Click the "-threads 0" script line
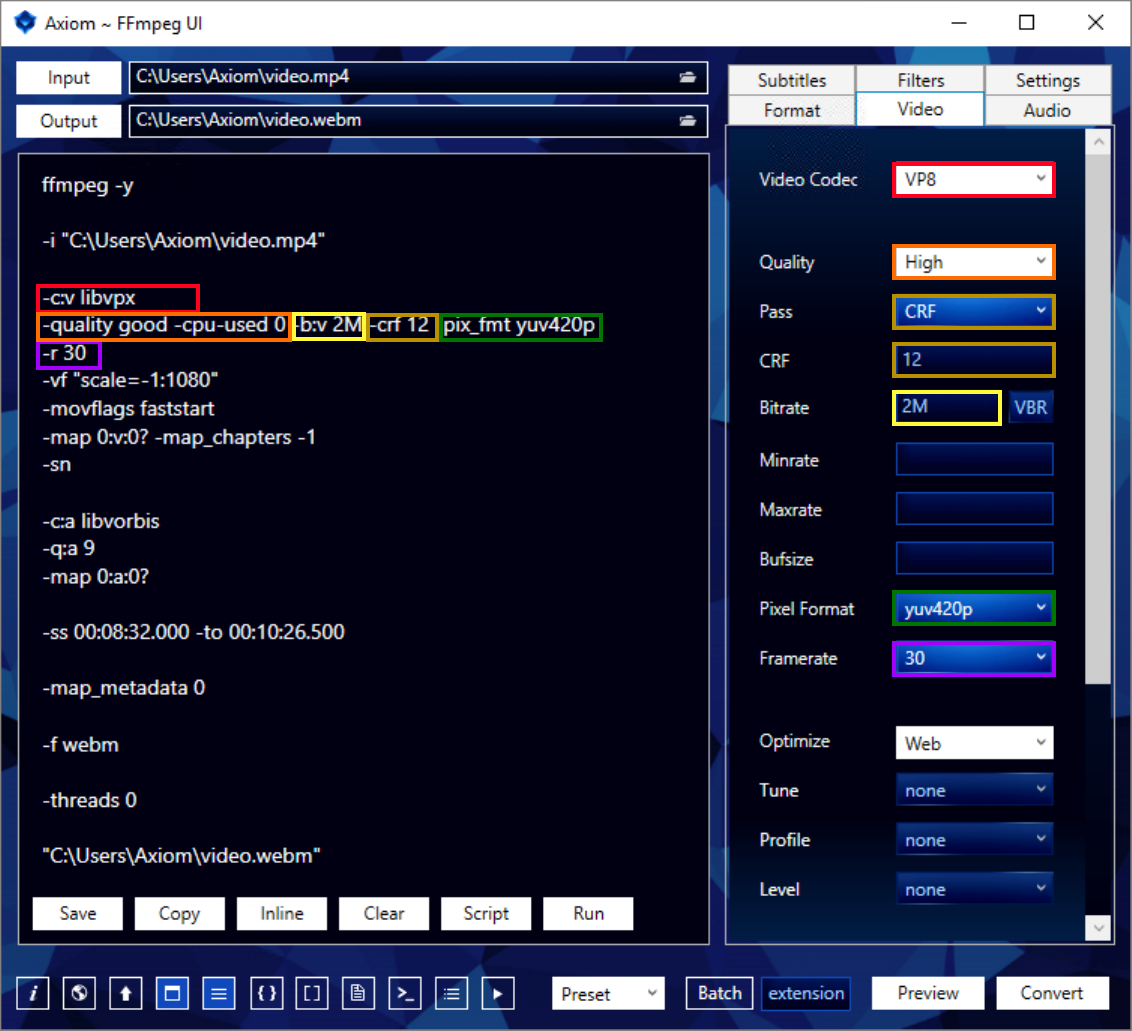The height and width of the screenshot is (1031, 1132). click(90, 800)
